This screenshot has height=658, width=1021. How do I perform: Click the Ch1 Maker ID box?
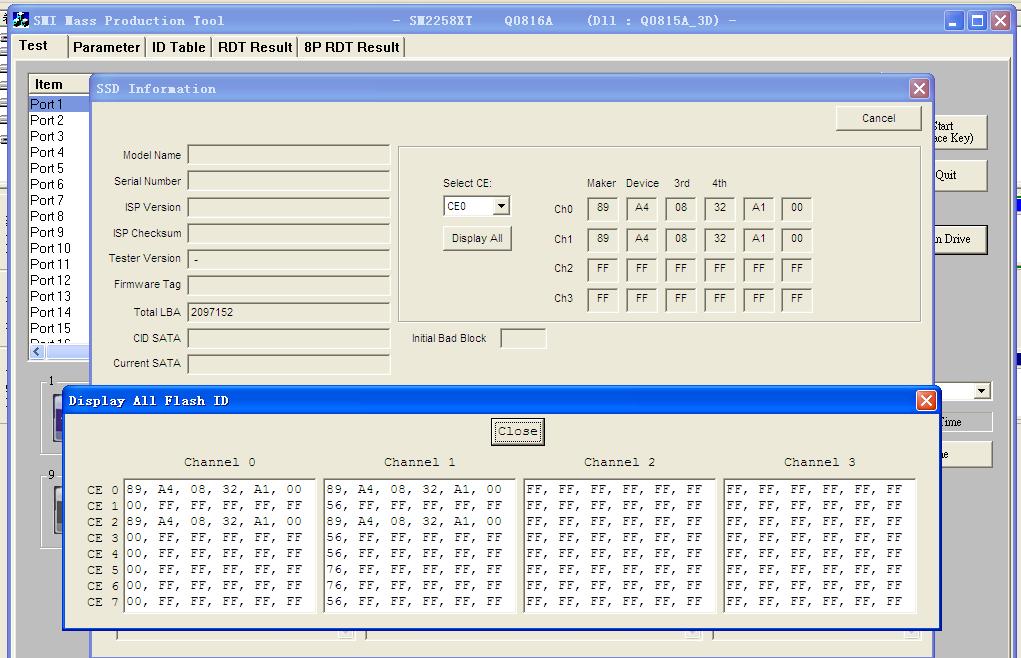602,239
